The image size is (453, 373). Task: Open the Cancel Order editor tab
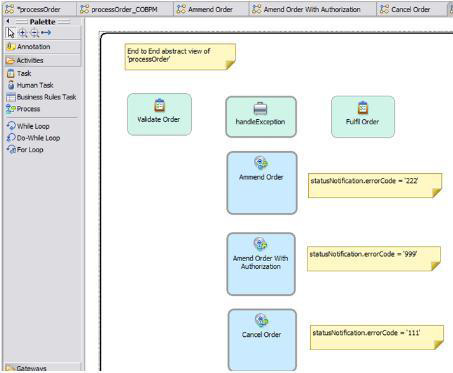click(x=411, y=9)
